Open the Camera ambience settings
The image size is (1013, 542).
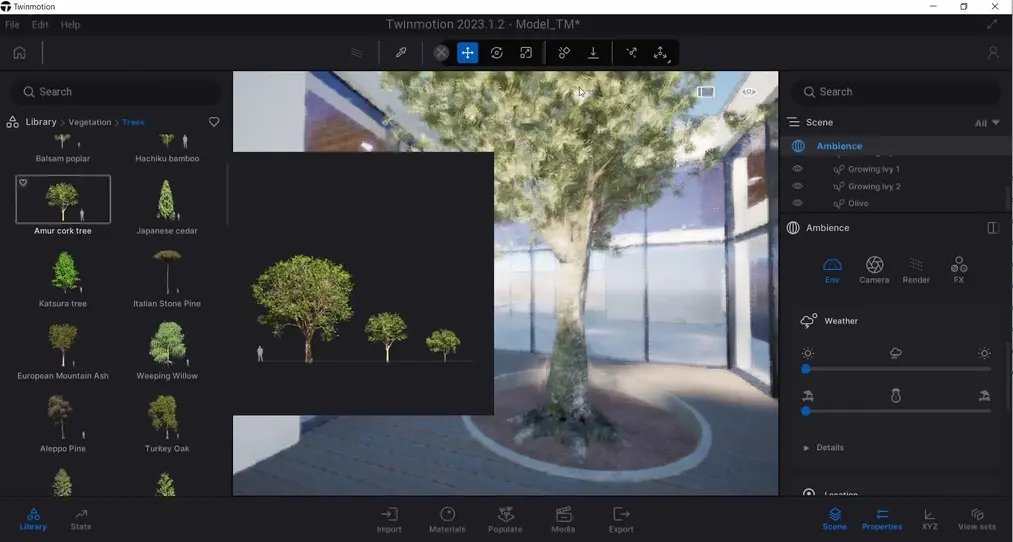(x=874, y=270)
